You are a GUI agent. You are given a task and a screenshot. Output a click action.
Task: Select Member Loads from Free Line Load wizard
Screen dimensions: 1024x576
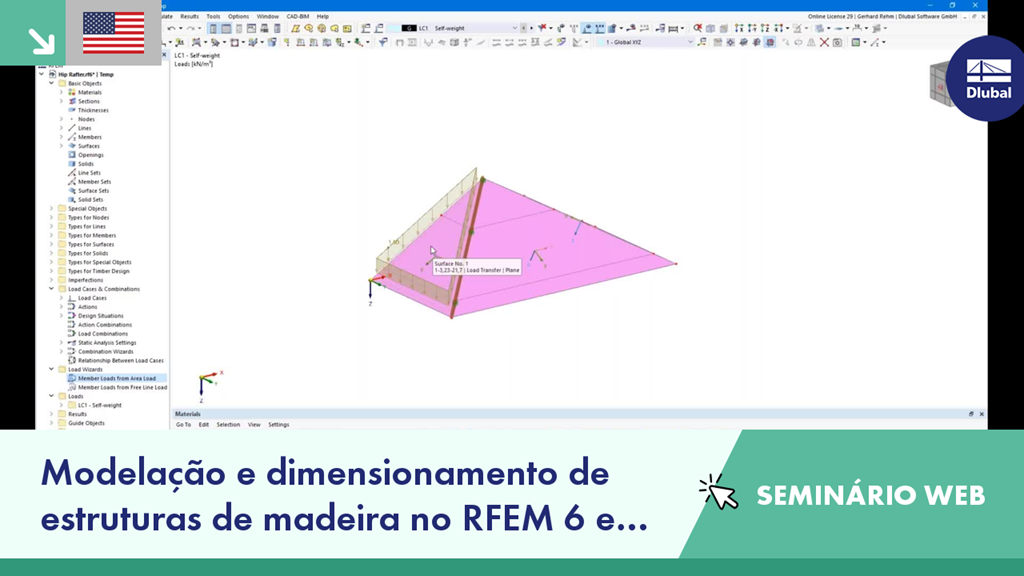(120, 385)
